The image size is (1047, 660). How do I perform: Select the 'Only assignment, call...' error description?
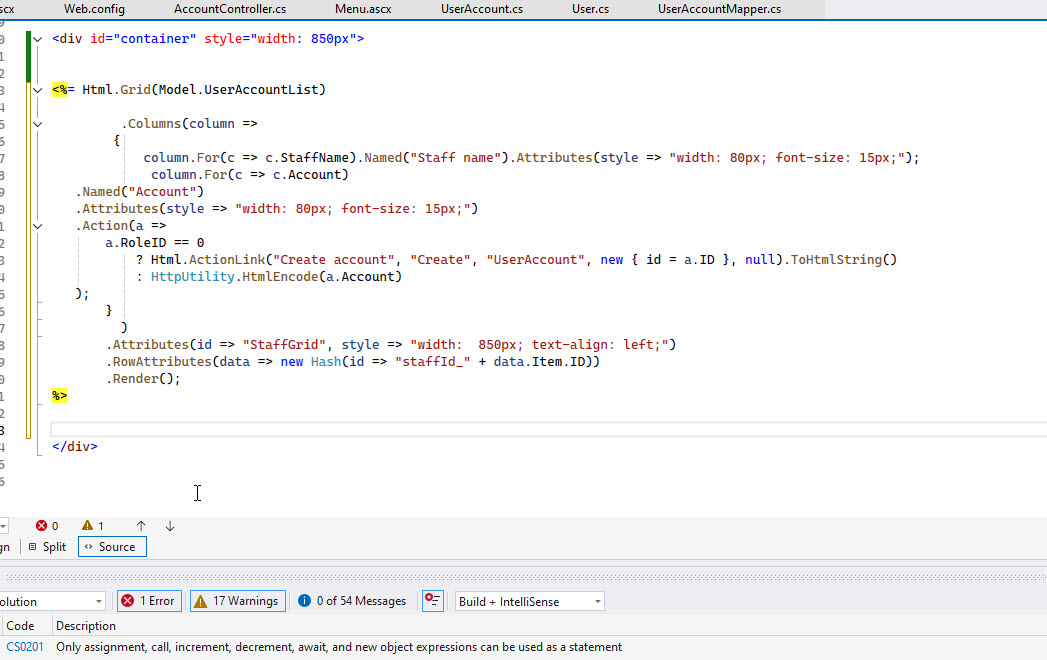tap(339, 647)
